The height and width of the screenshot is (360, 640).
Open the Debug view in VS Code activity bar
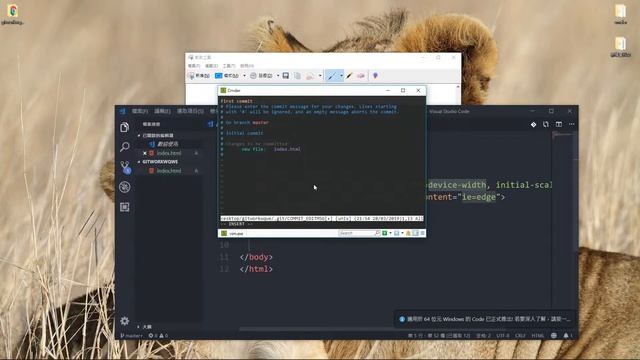(x=125, y=187)
